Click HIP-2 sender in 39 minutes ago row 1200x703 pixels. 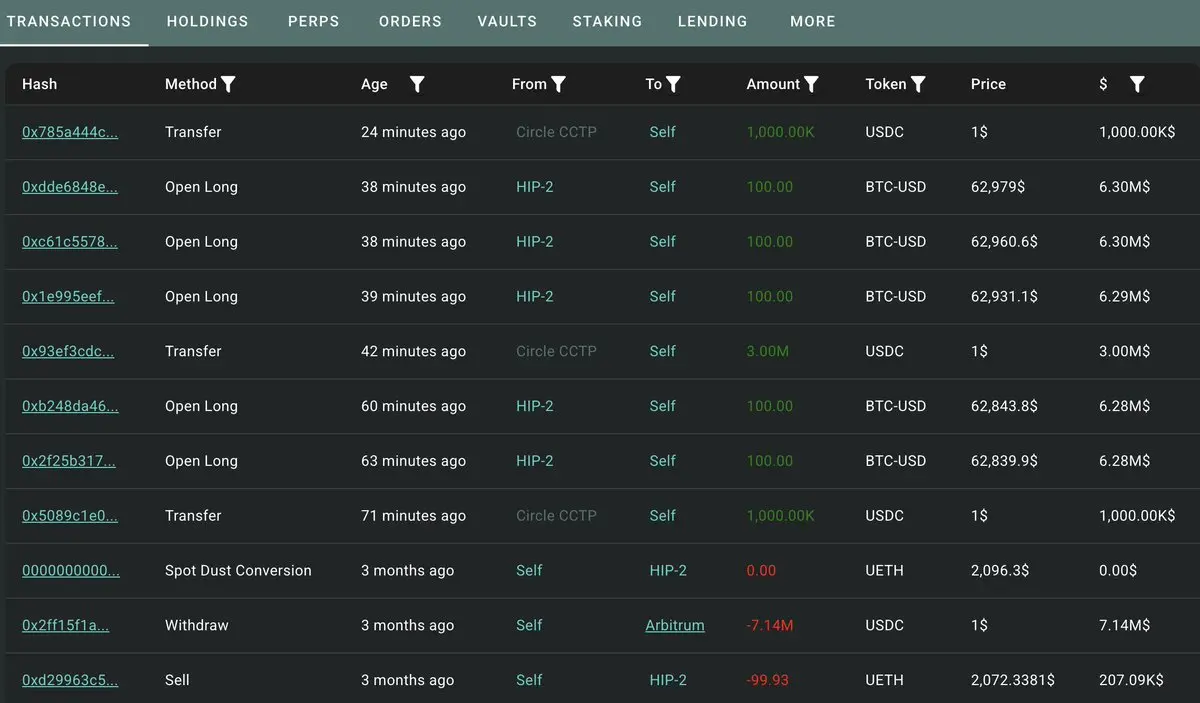pyautogui.click(x=534, y=297)
